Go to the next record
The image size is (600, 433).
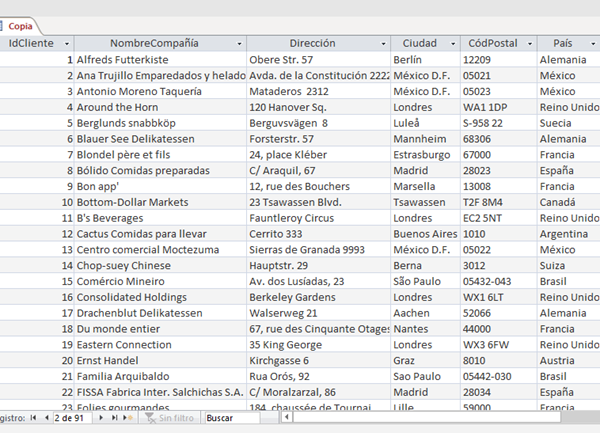click(x=102, y=417)
